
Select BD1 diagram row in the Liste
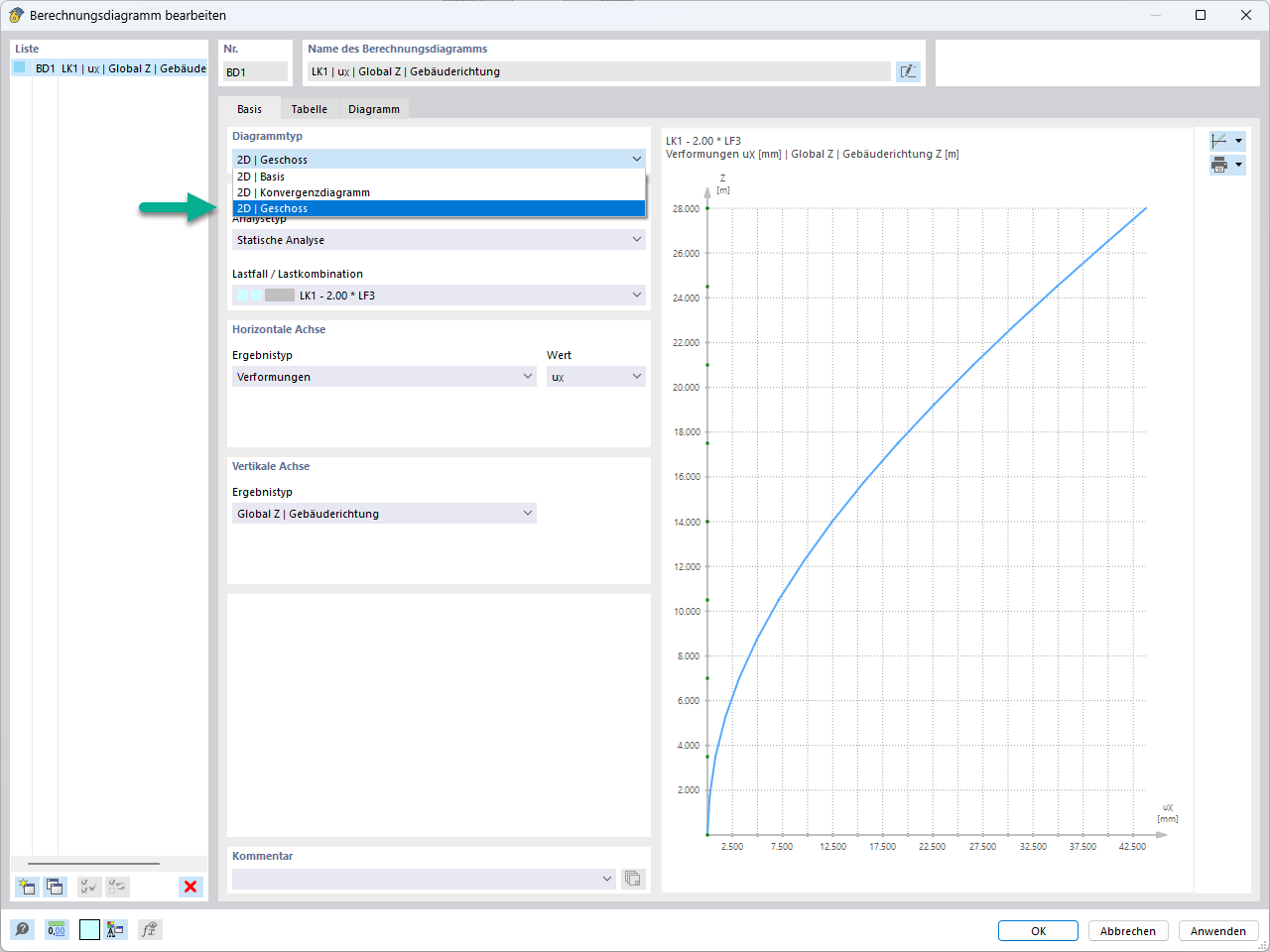(109, 68)
